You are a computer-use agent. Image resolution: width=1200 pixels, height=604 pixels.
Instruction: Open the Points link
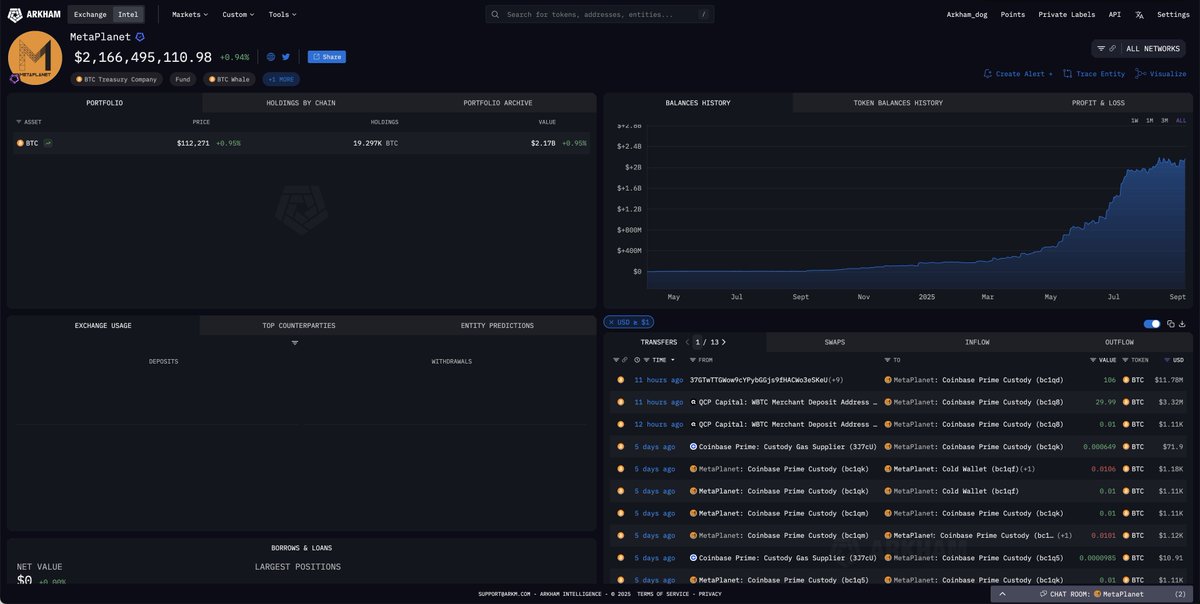[x=1013, y=15]
